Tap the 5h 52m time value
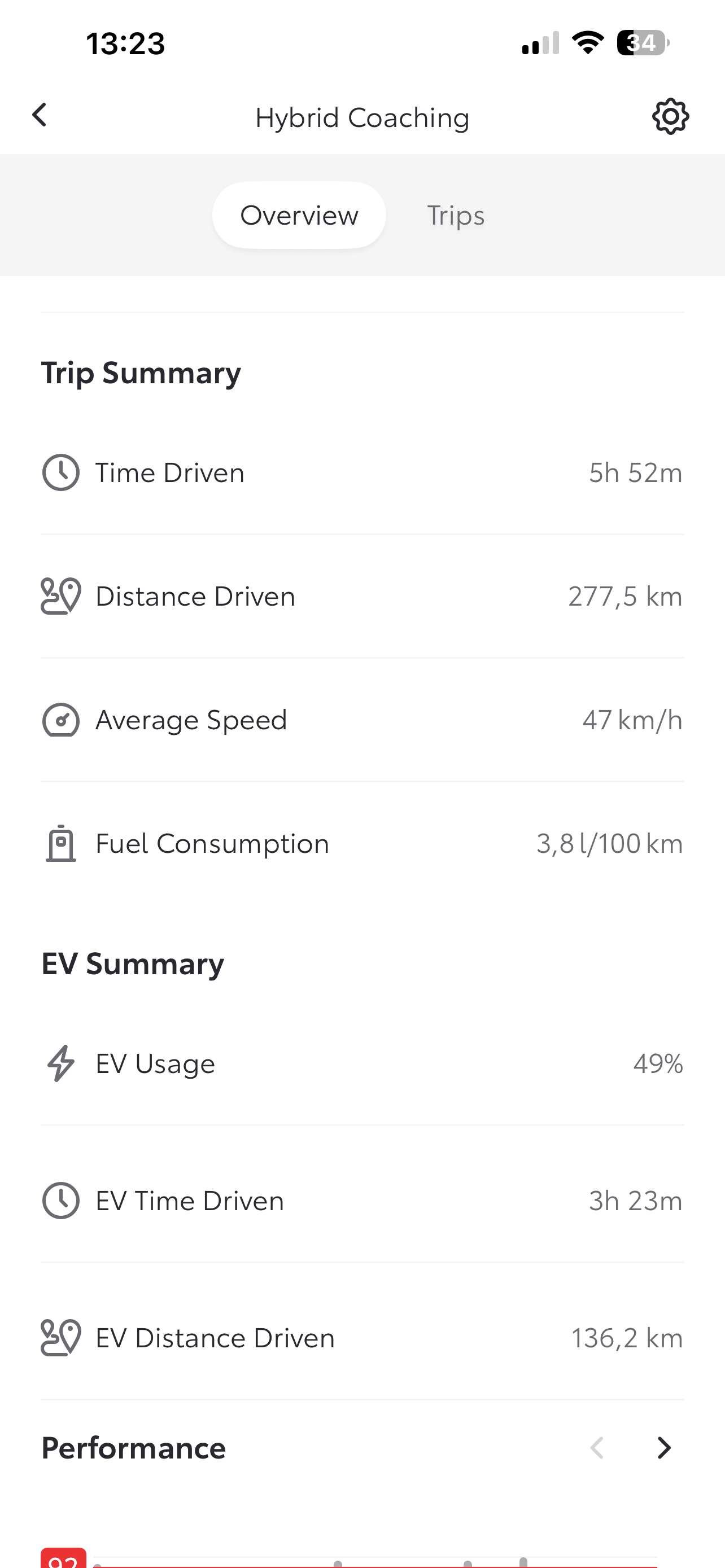 click(x=636, y=473)
